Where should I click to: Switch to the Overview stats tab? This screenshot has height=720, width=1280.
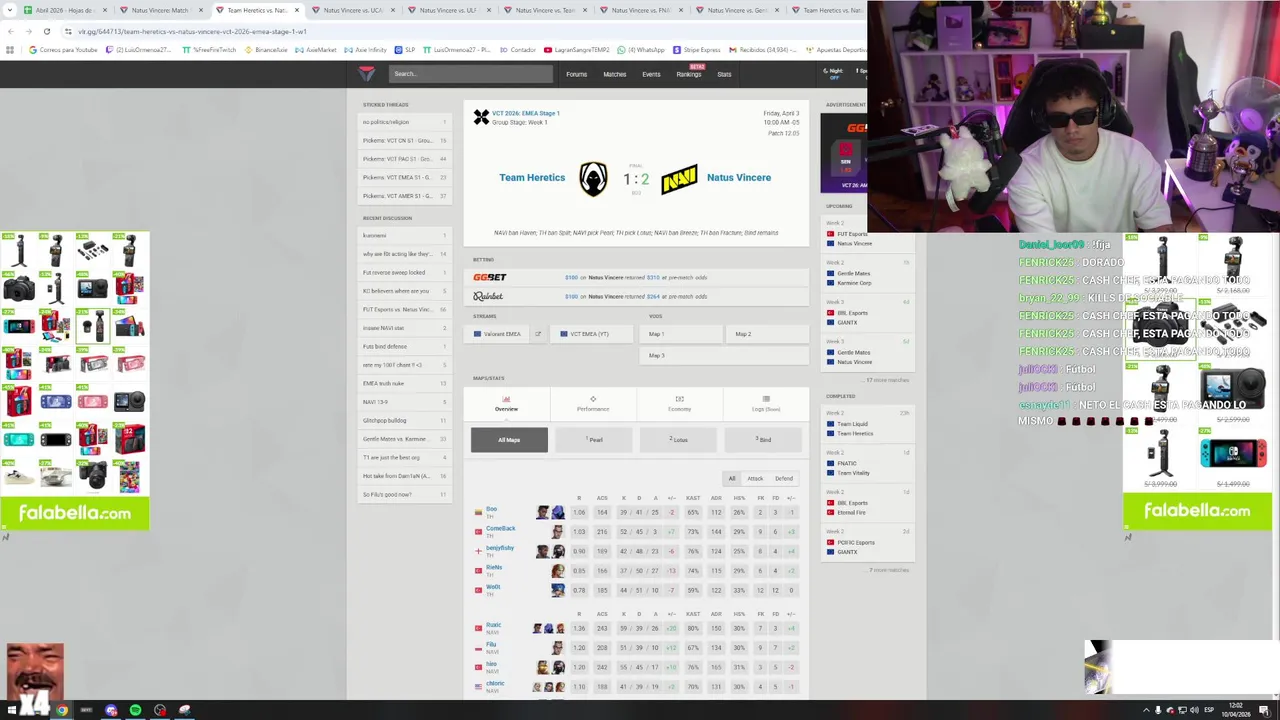(x=506, y=403)
